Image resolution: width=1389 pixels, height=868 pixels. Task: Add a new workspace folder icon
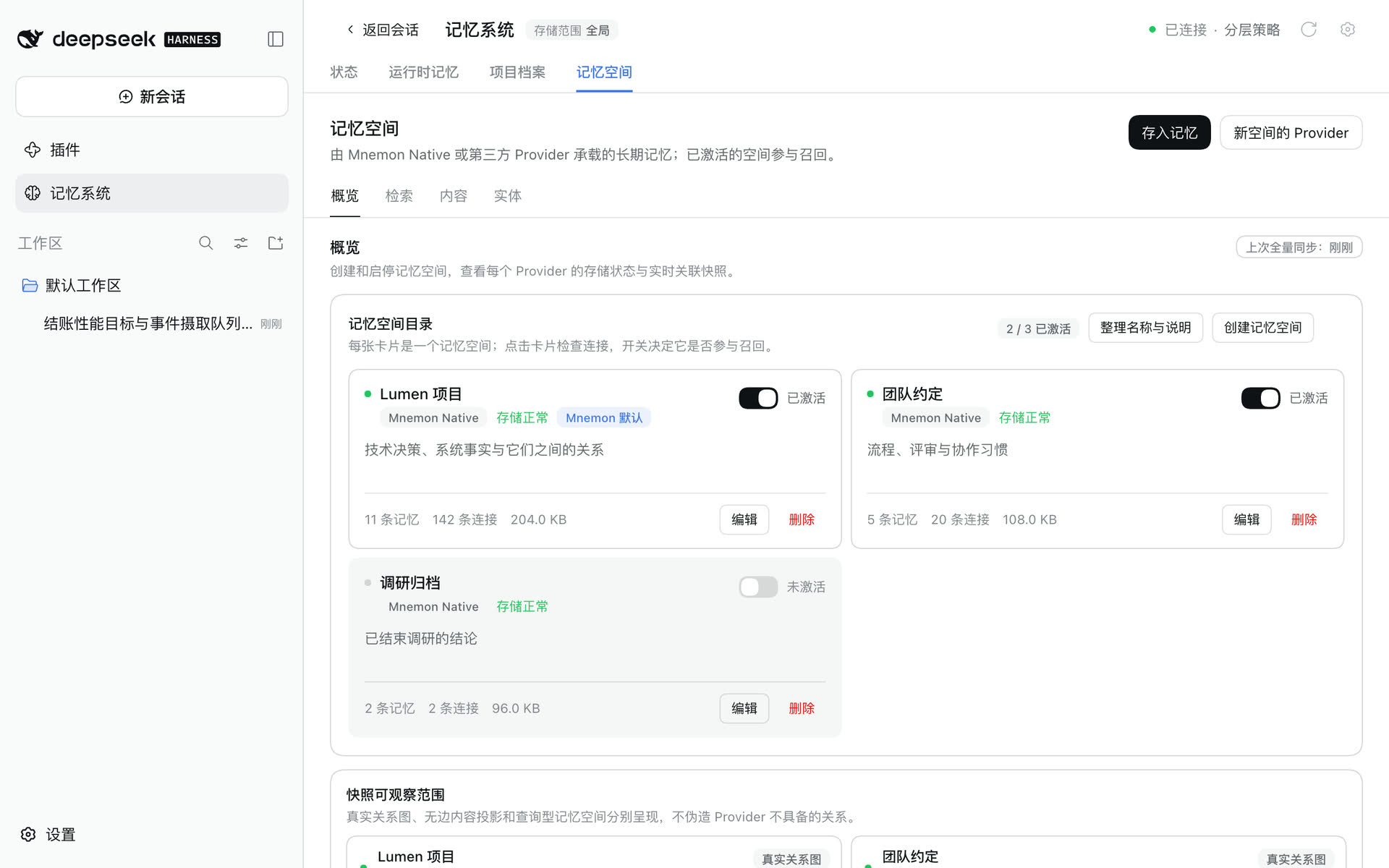point(276,243)
